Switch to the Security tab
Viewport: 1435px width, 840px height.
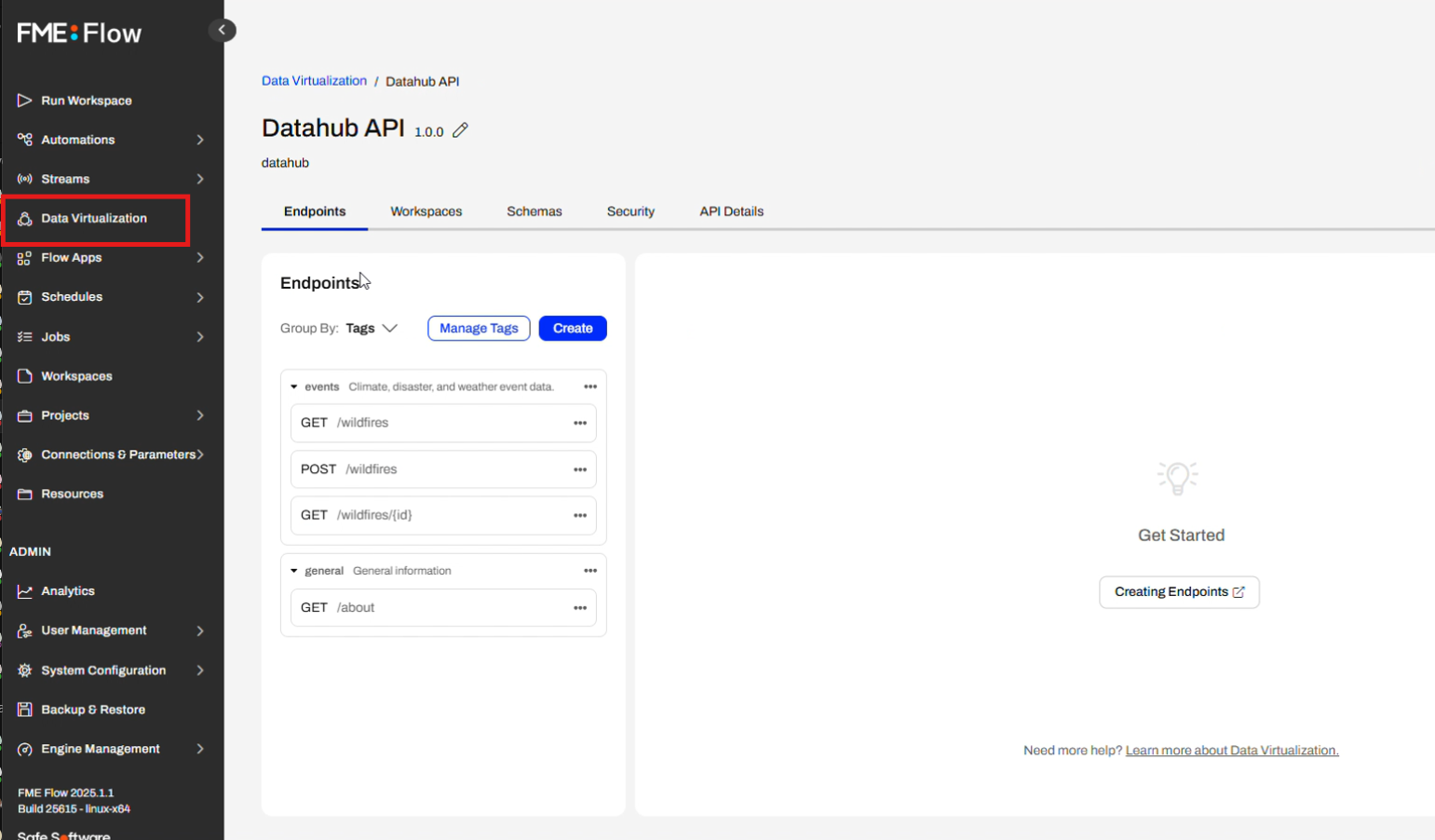click(630, 211)
